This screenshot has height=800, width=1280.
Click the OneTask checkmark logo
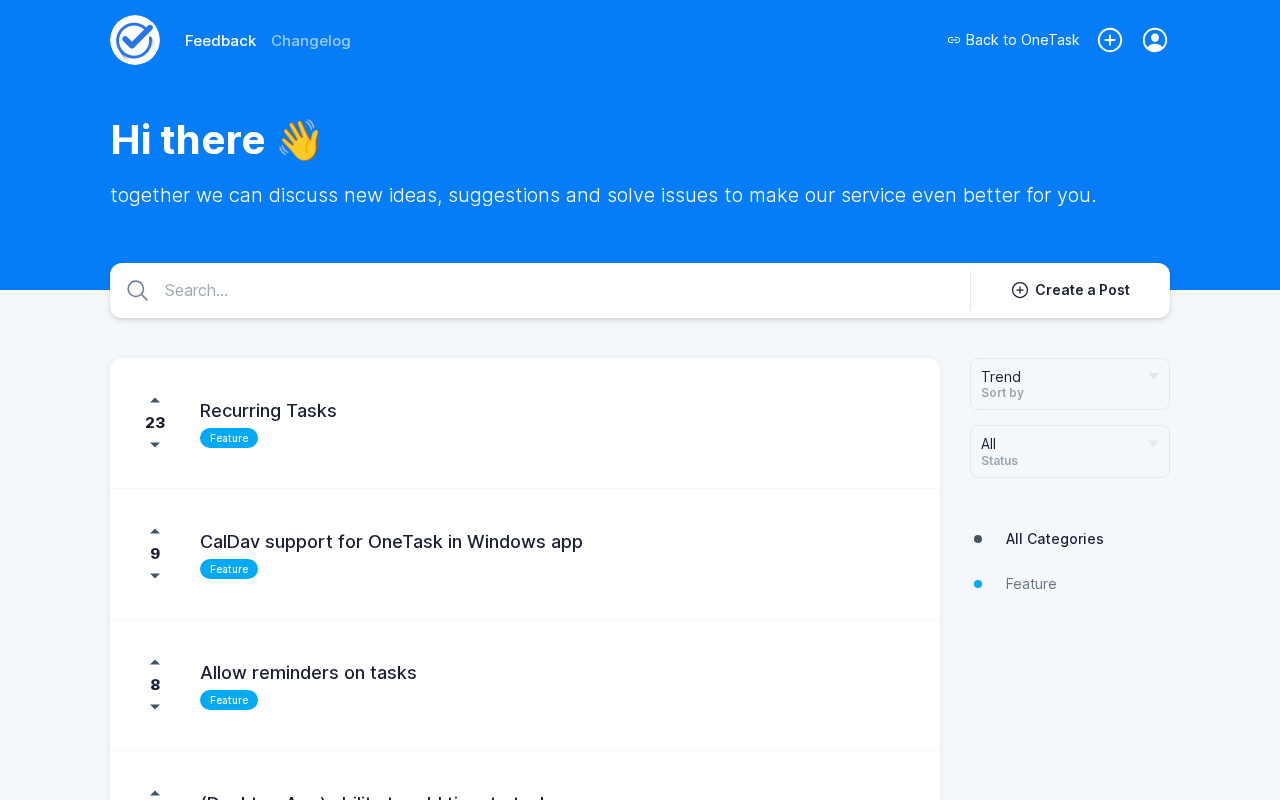click(x=135, y=40)
